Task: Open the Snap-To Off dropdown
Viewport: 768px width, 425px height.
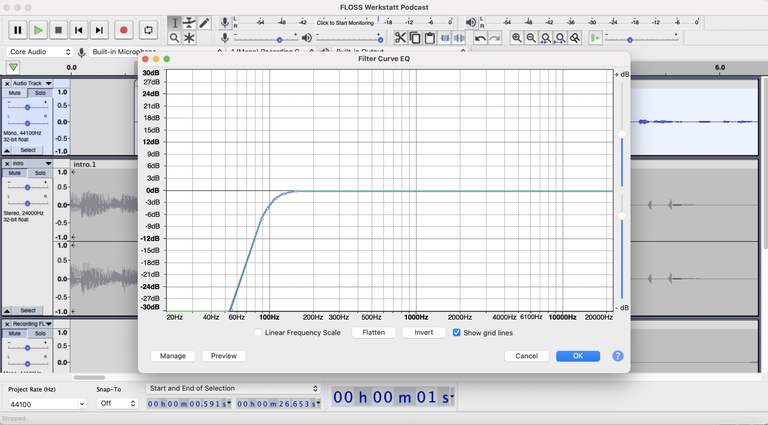Action: [x=117, y=403]
